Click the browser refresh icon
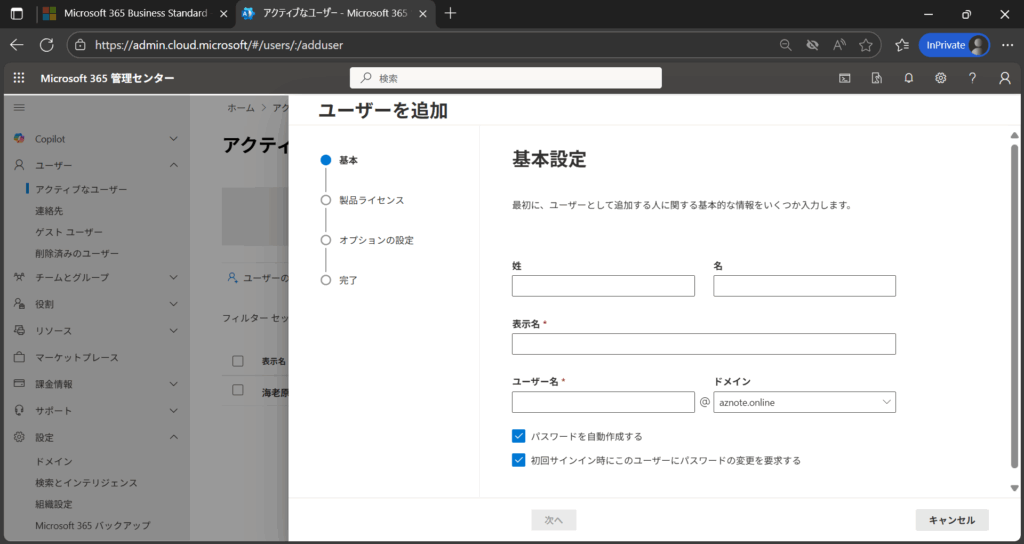 coord(46,45)
